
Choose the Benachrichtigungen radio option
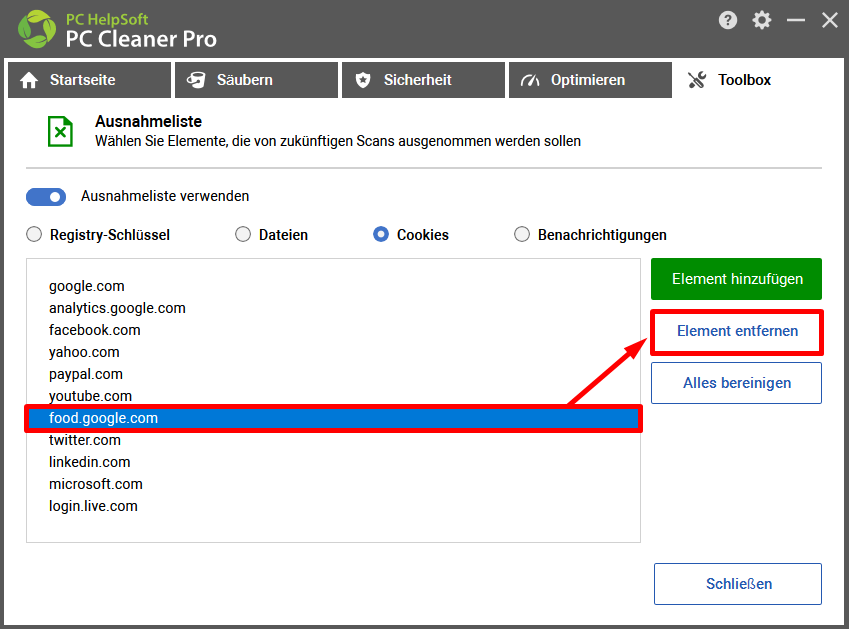pos(522,234)
